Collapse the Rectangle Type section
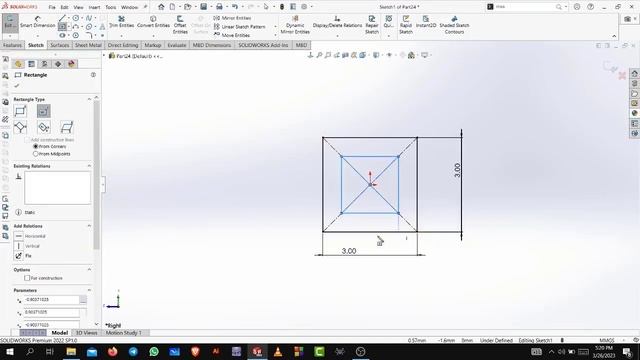The image size is (640, 360). pyautogui.click(x=89, y=99)
